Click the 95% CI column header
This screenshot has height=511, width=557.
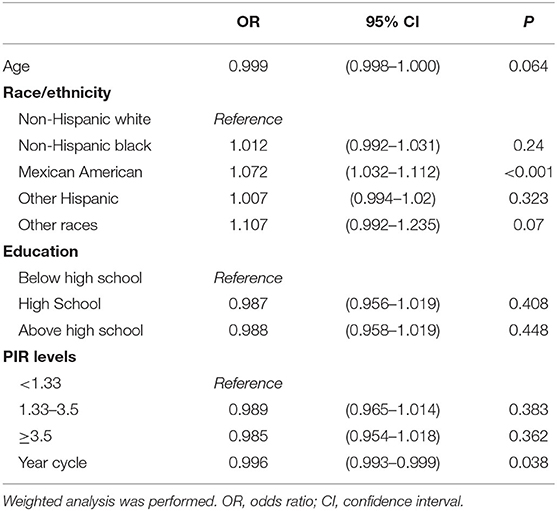click(x=393, y=22)
